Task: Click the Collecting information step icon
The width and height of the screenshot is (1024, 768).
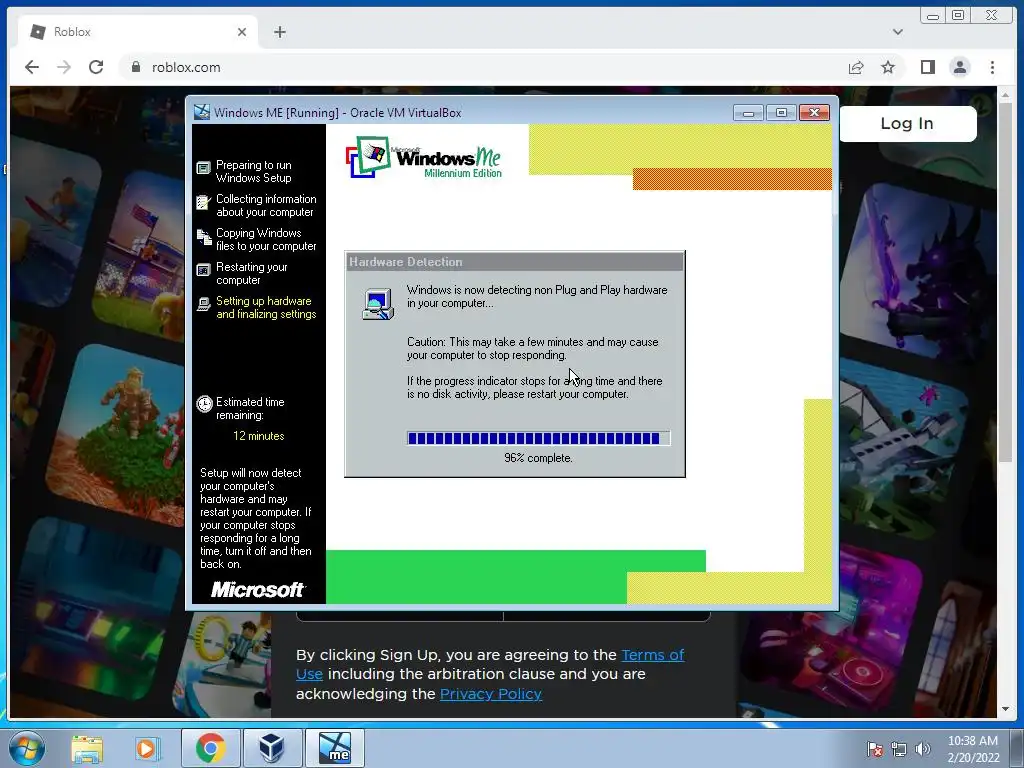Action: coord(203,202)
